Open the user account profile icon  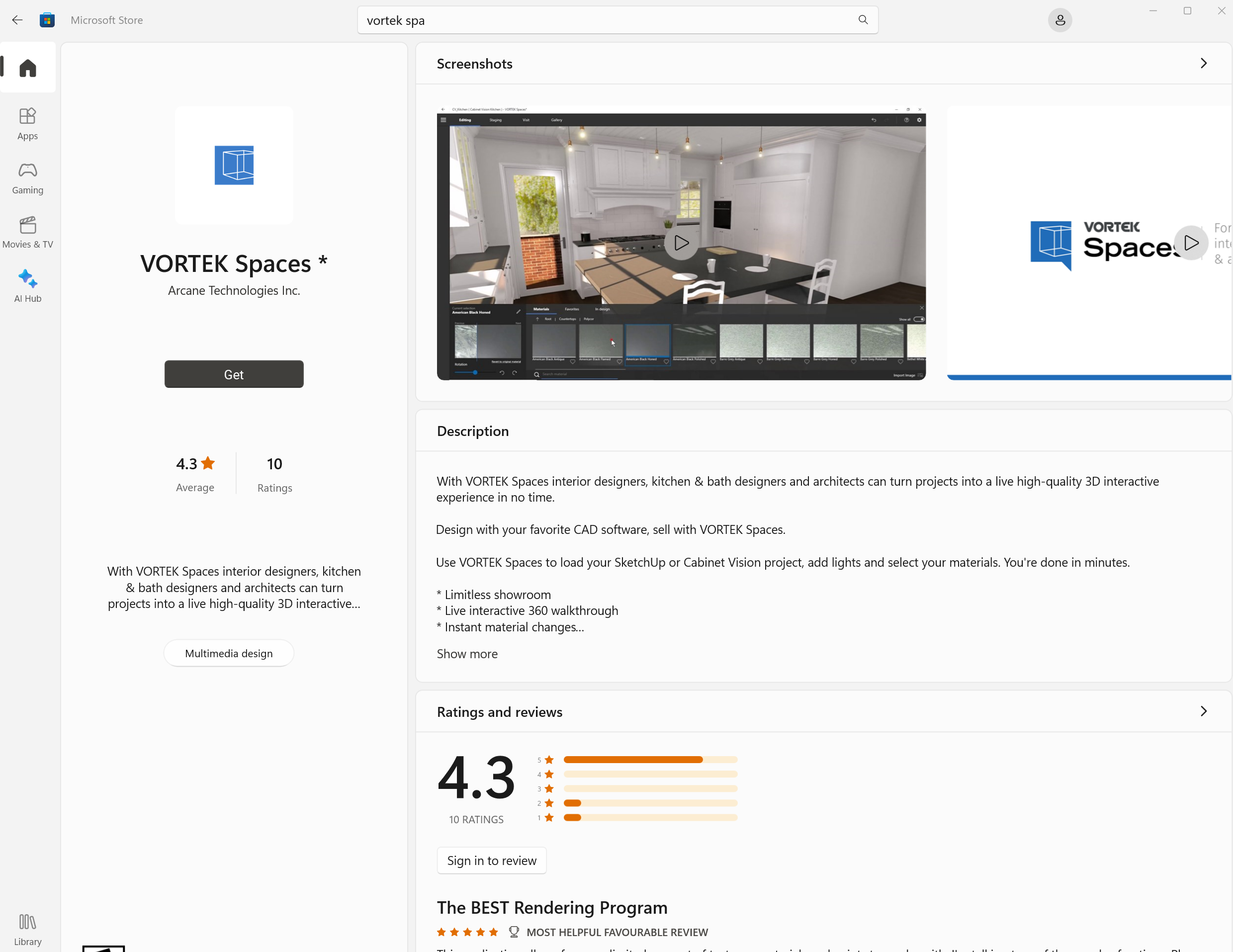(1059, 20)
